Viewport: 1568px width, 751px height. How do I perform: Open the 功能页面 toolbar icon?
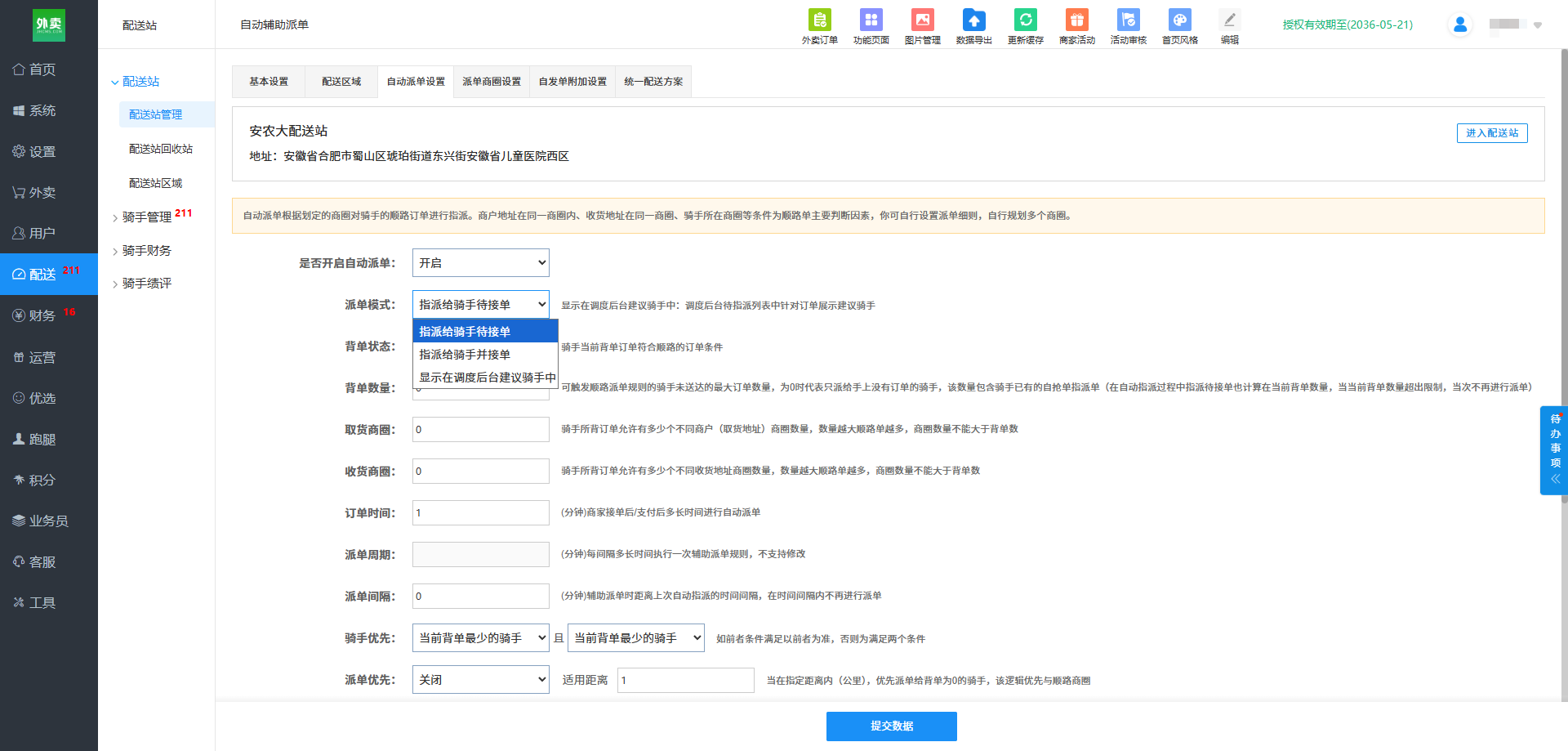click(x=871, y=26)
